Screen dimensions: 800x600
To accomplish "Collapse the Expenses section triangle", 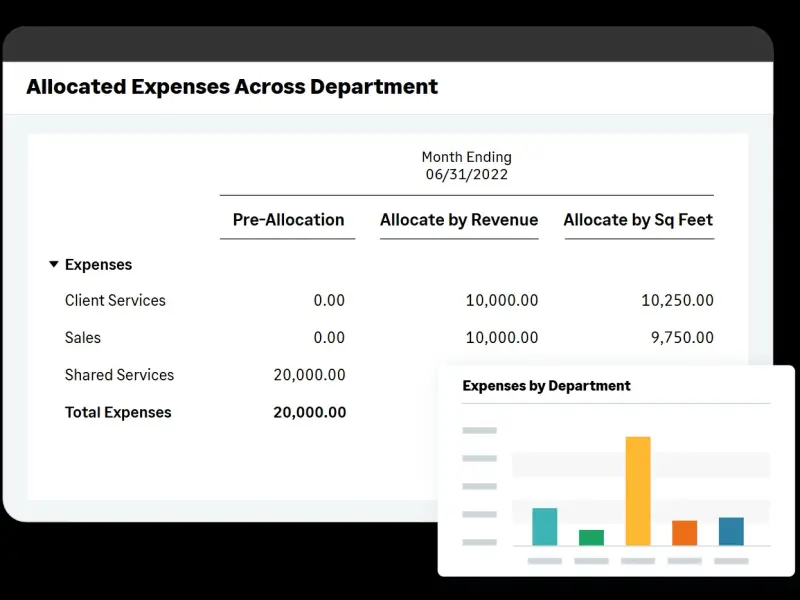I will 54,265.
